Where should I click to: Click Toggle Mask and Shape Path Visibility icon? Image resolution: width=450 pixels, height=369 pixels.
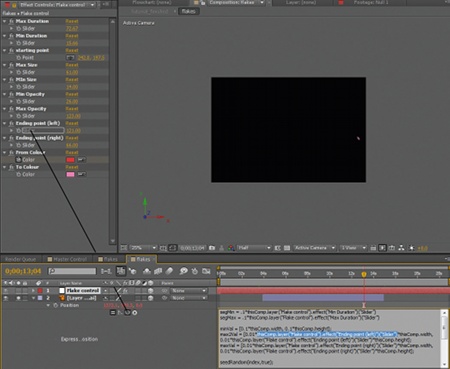click(172, 248)
